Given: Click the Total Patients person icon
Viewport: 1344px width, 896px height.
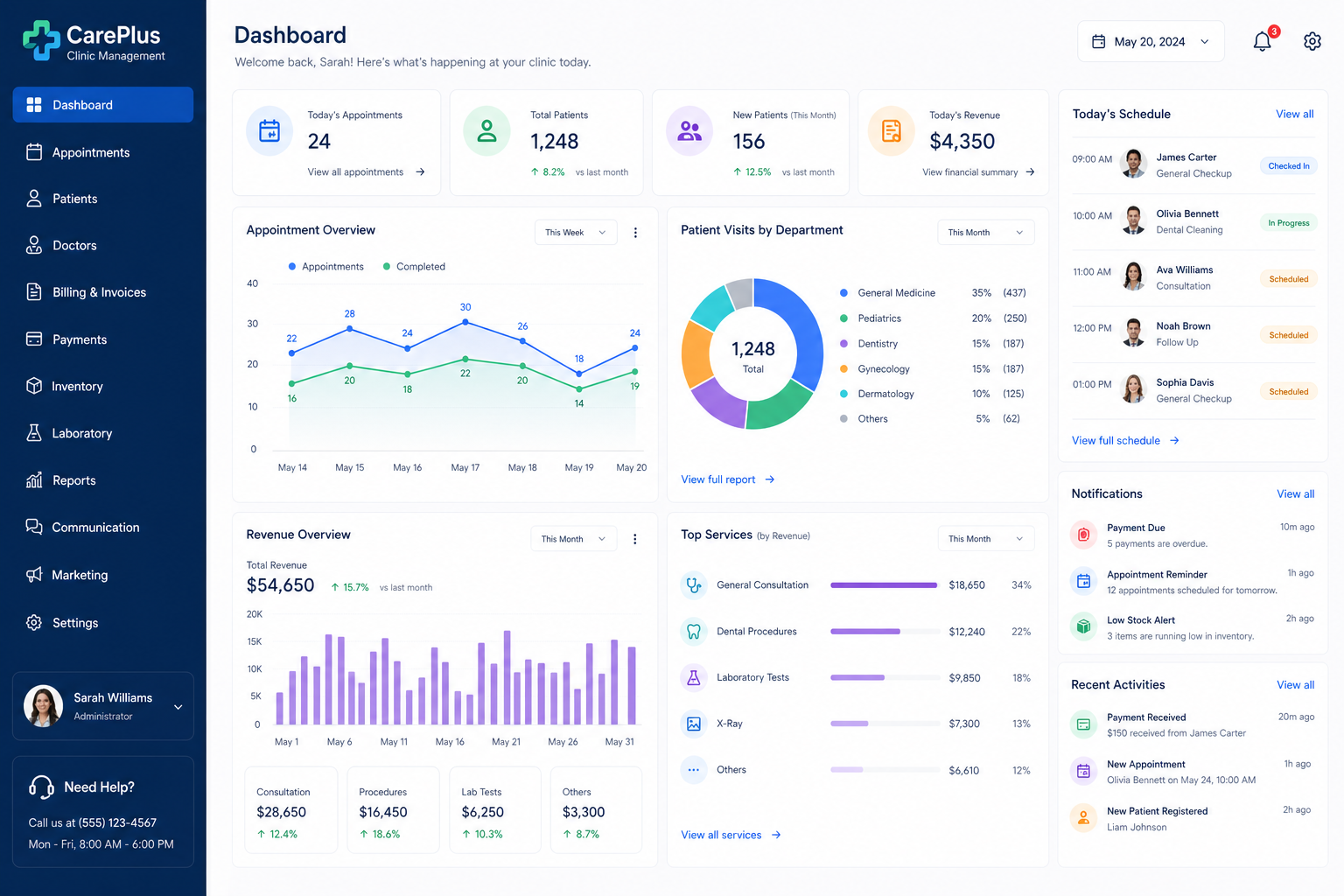Looking at the screenshot, I should [486, 131].
